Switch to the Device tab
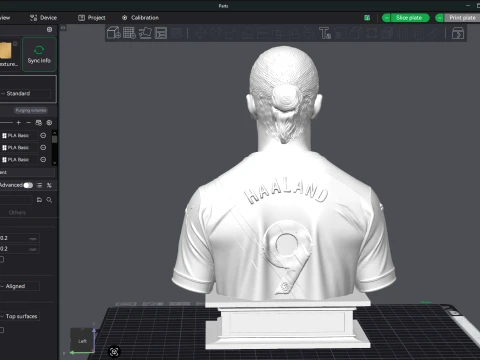The width and height of the screenshot is (480, 360). tap(43, 18)
